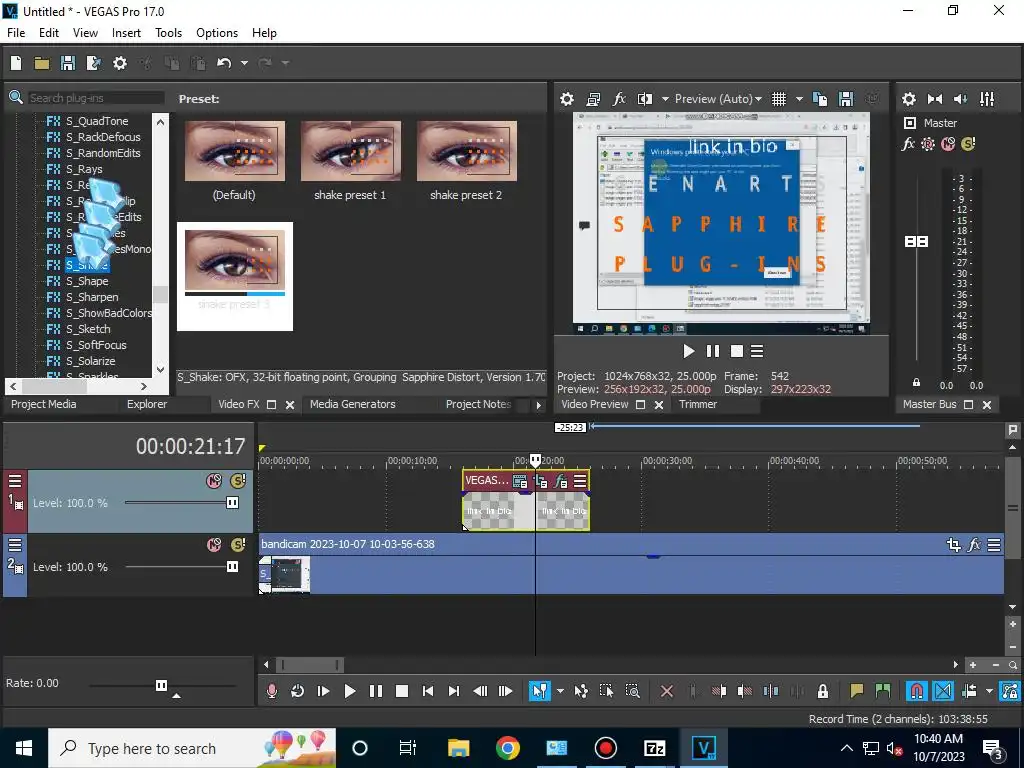The height and width of the screenshot is (768, 1024).
Task: Toggle preview on external monitor
Action: point(593,99)
